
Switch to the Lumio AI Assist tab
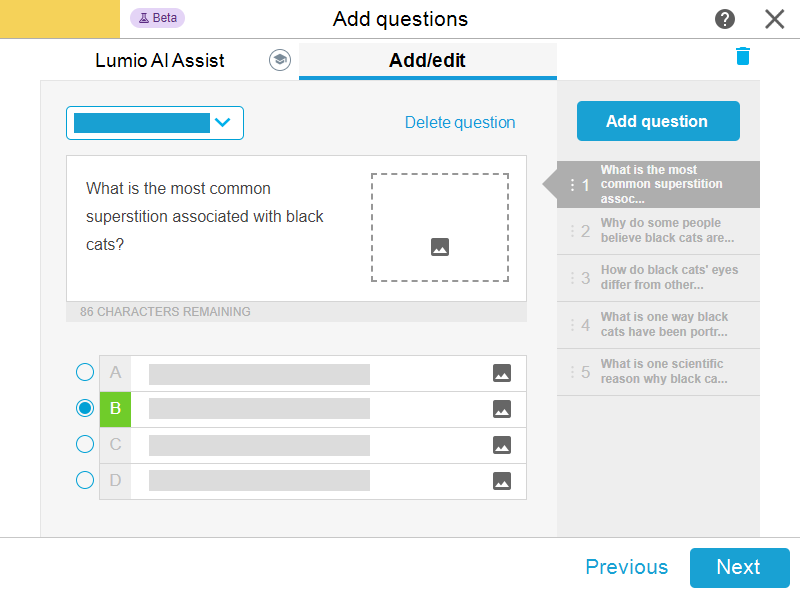(160, 60)
